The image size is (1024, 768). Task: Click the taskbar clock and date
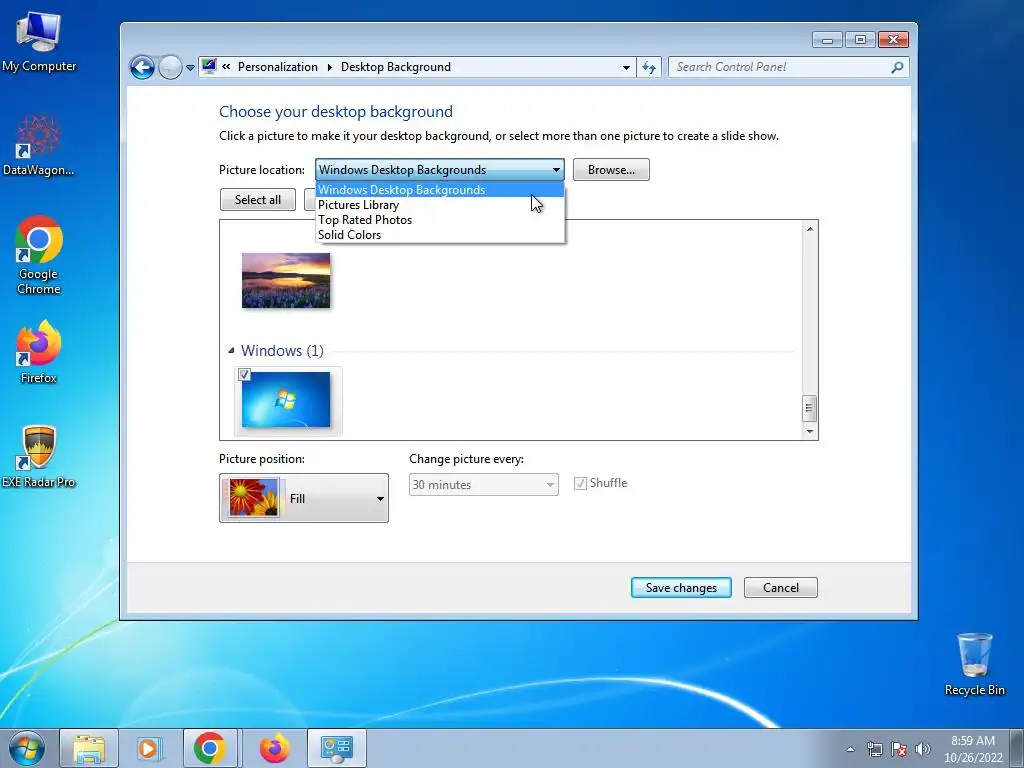pos(973,749)
